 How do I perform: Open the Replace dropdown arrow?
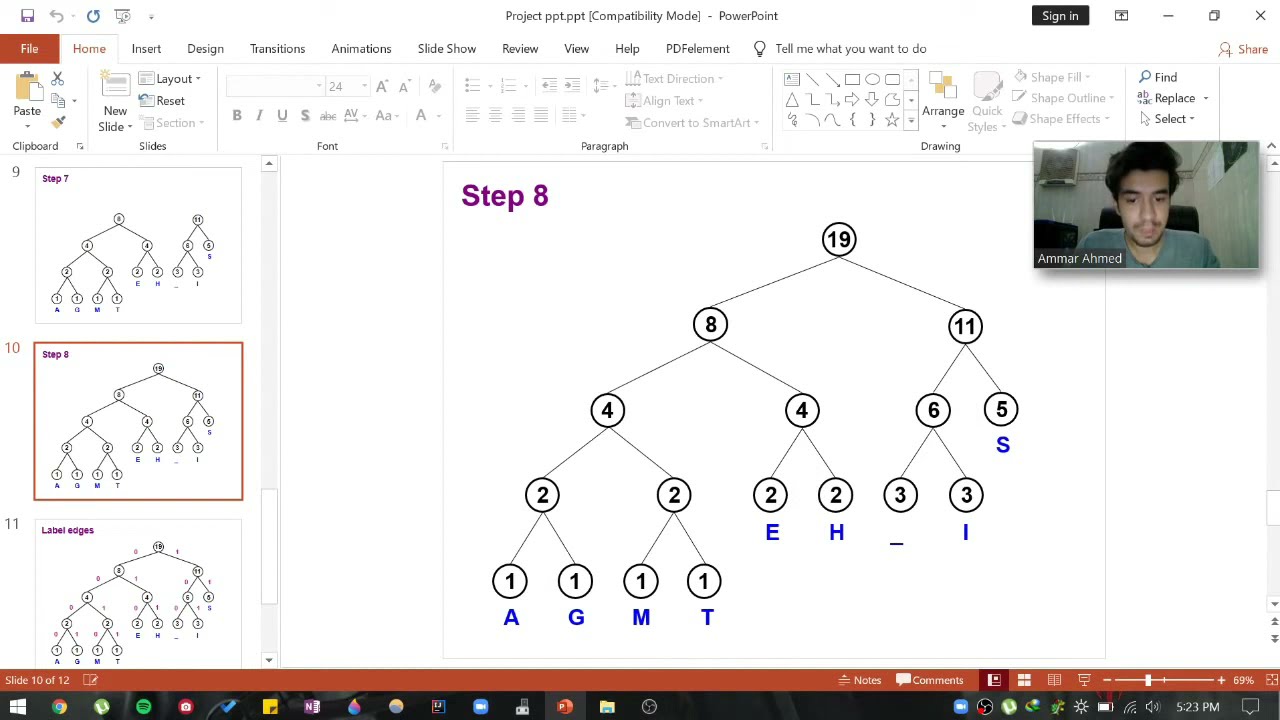(1206, 99)
